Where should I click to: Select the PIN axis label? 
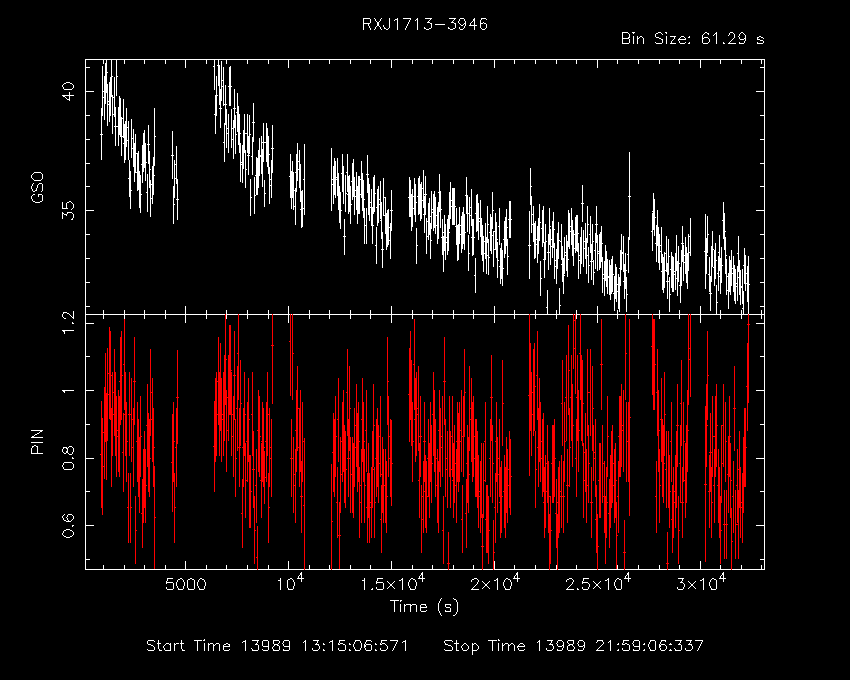pyautogui.click(x=37, y=441)
